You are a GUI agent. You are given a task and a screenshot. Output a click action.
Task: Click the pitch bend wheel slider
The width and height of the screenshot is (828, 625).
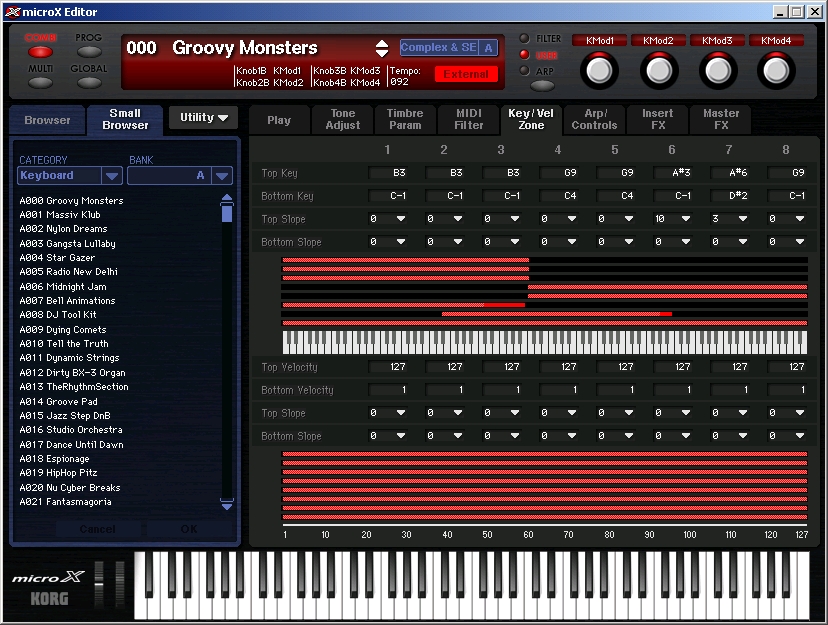pos(99,584)
